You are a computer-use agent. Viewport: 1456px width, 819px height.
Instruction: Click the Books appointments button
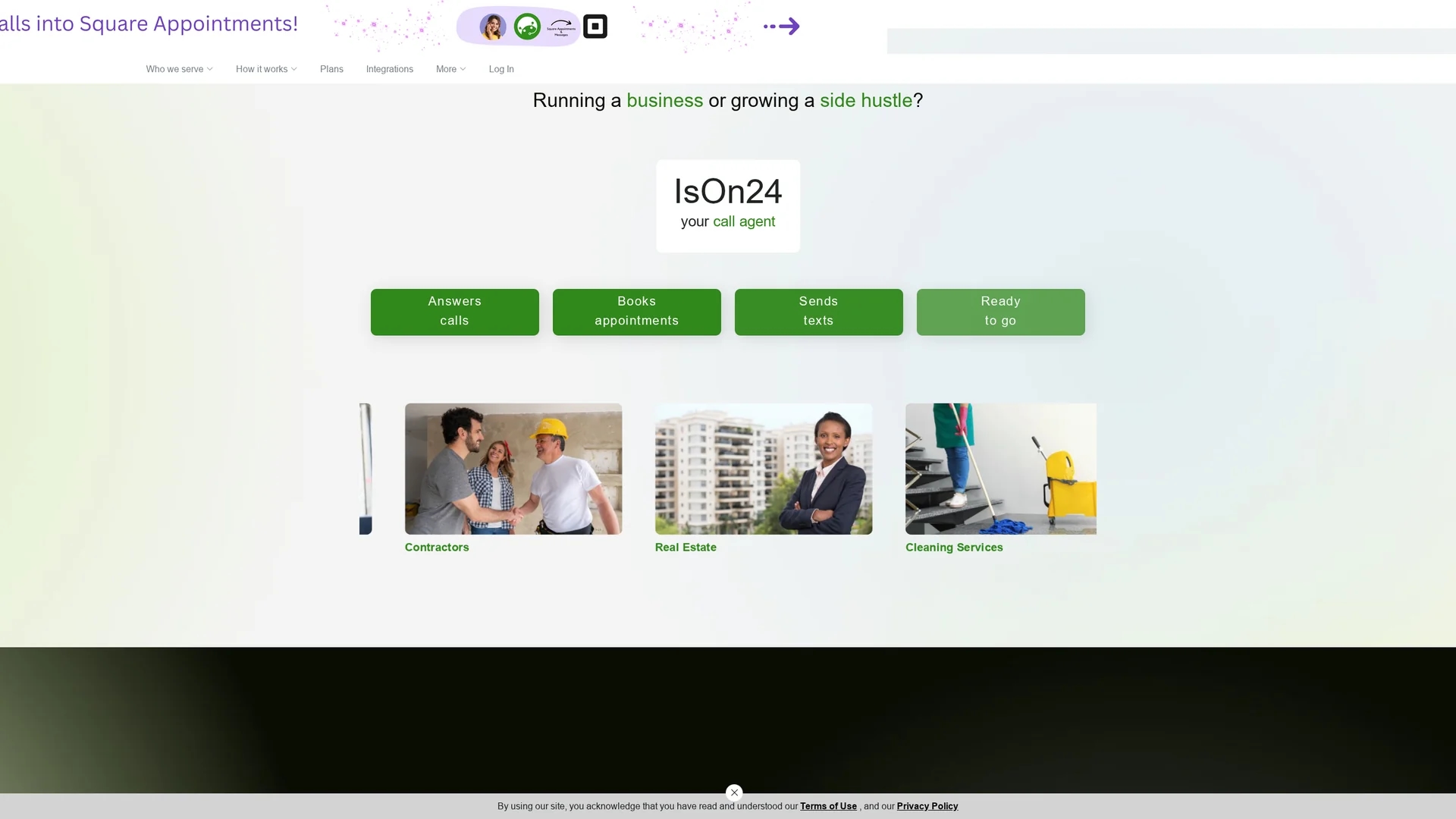(x=637, y=312)
